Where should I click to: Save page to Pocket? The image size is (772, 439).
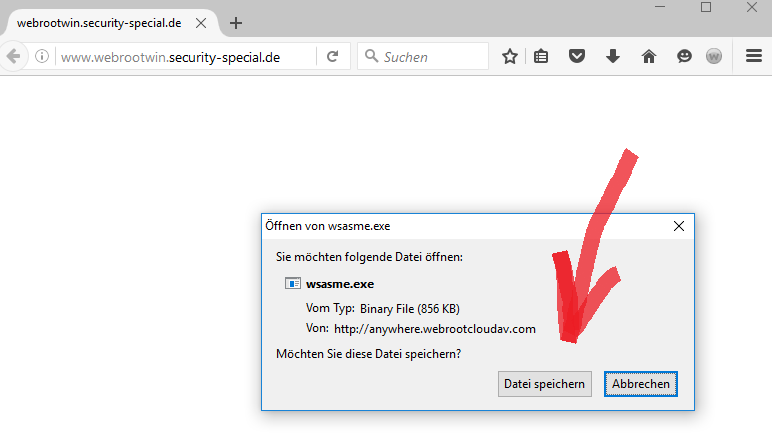click(x=577, y=57)
